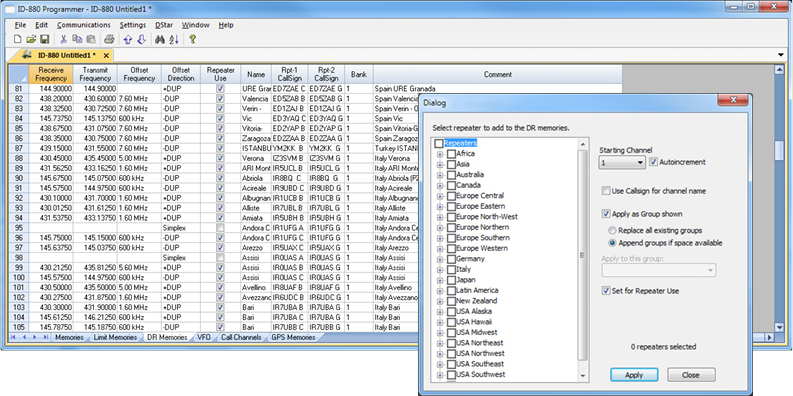The height and width of the screenshot is (396, 793).
Task: Expand the USA Southwest tree node
Action: tap(439, 375)
